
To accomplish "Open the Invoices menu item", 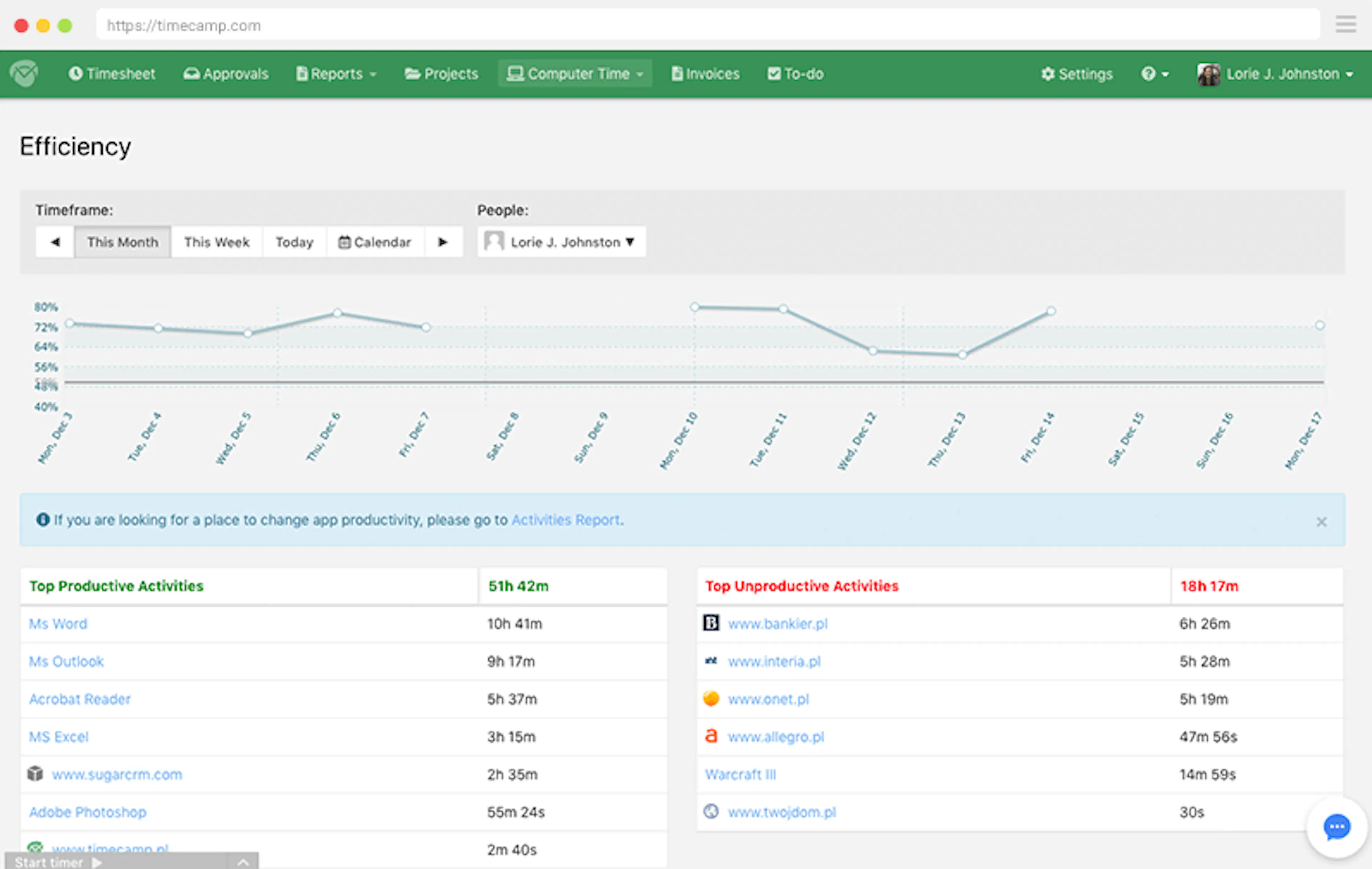I will (x=705, y=74).
